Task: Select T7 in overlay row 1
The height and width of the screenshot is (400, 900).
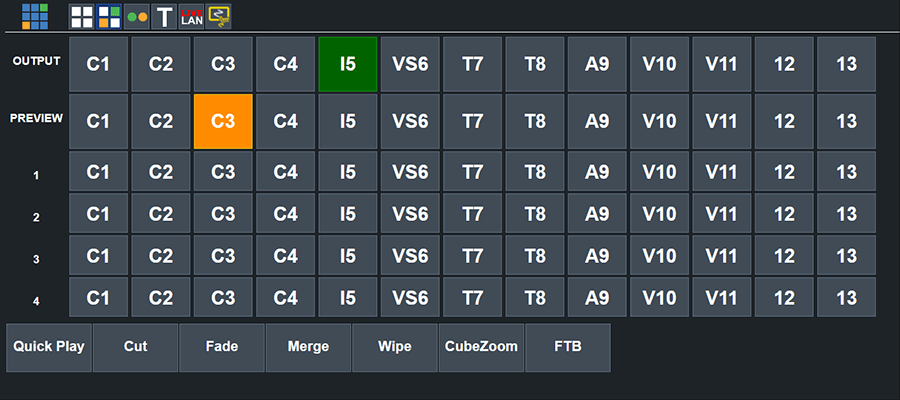Action: point(473,171)
